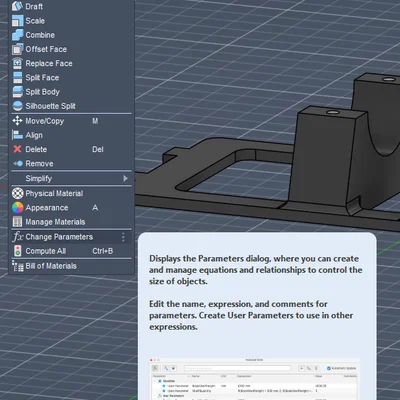Select the Split Body icon

click(x=17, y=92)
